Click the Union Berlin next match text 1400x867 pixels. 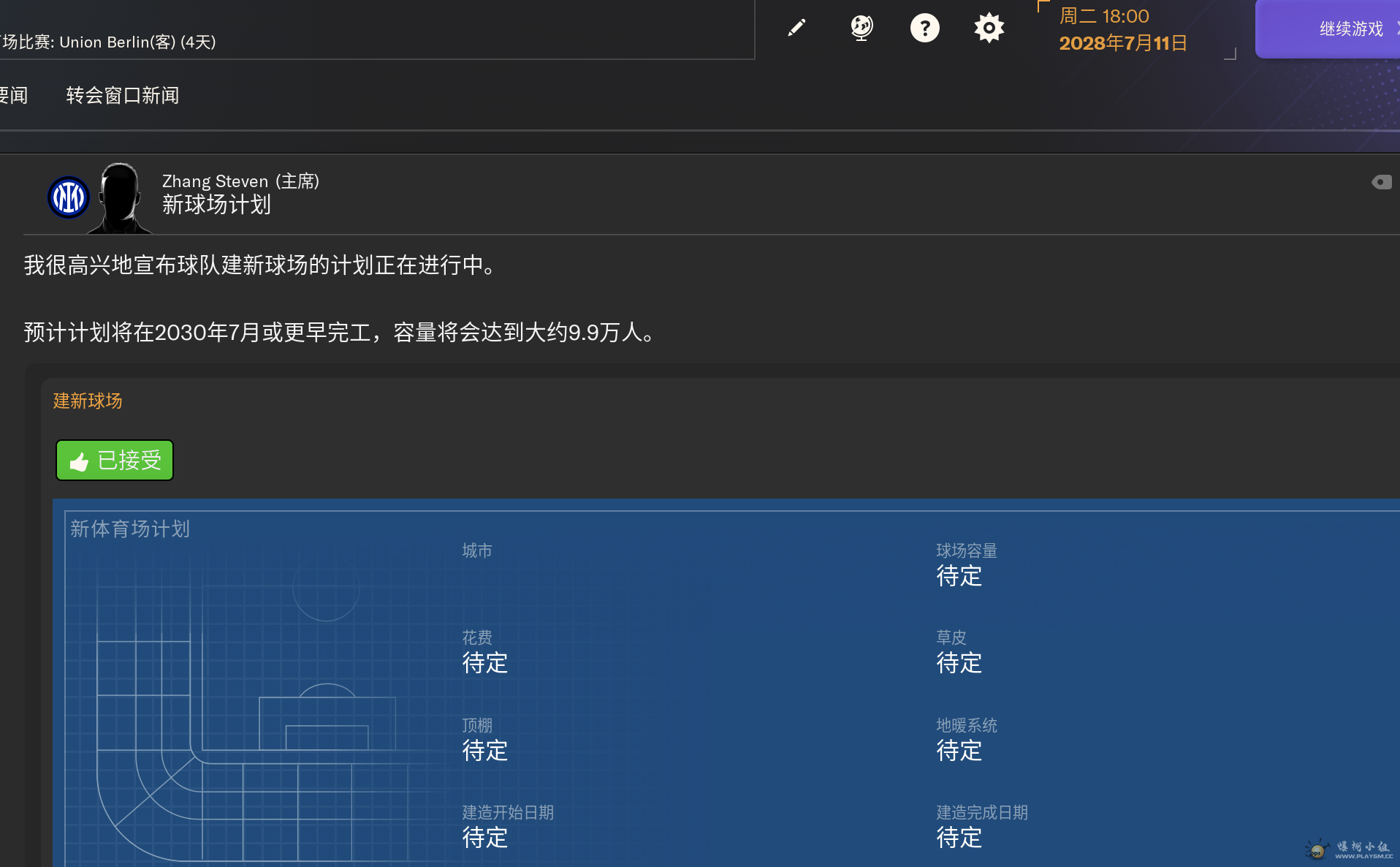pos(108,42)
